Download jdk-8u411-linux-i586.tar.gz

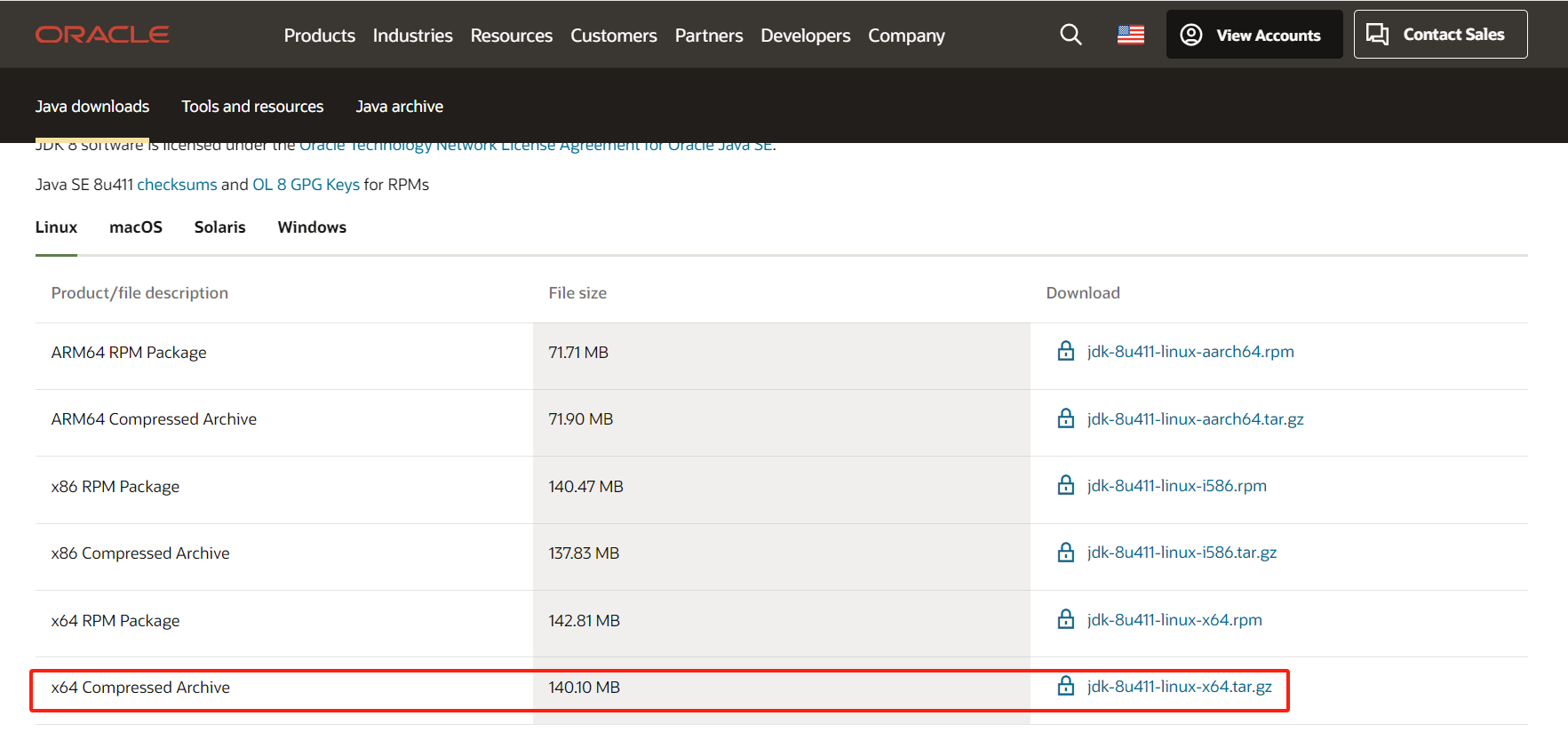(x=1182, y=553)
